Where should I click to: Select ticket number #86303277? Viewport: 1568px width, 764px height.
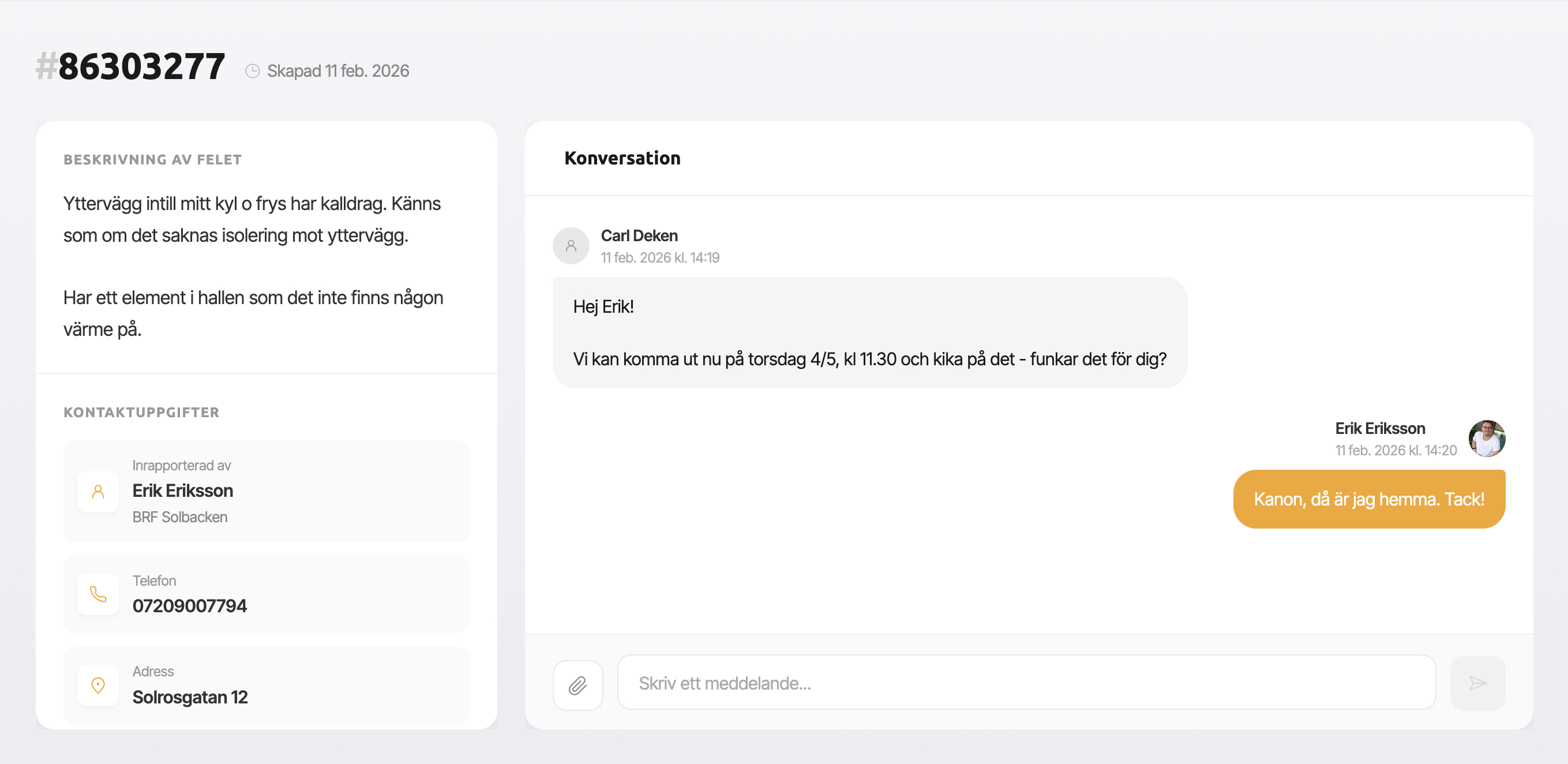point(130,66)
